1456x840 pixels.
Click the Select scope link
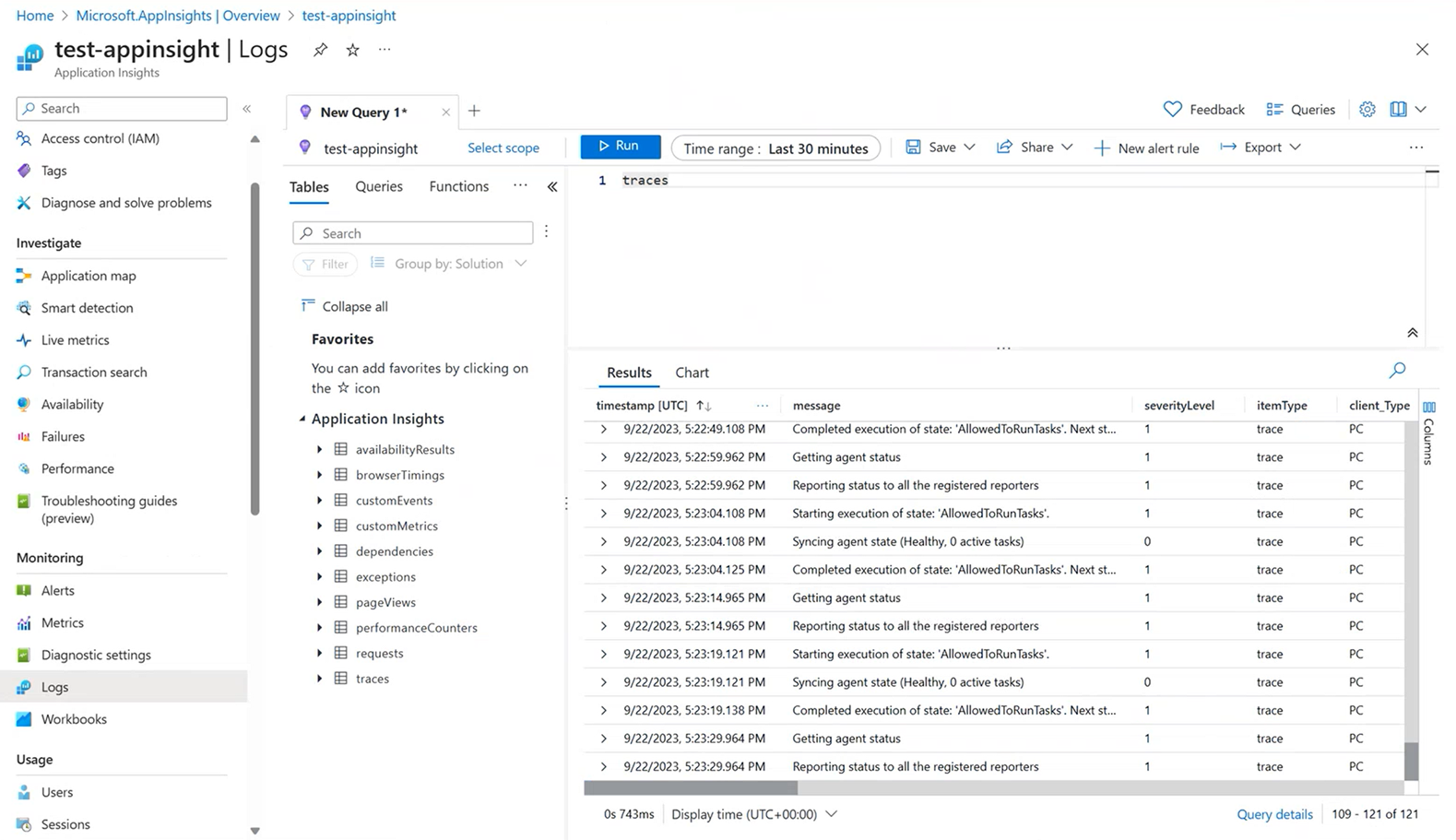[x=503, y=148]
